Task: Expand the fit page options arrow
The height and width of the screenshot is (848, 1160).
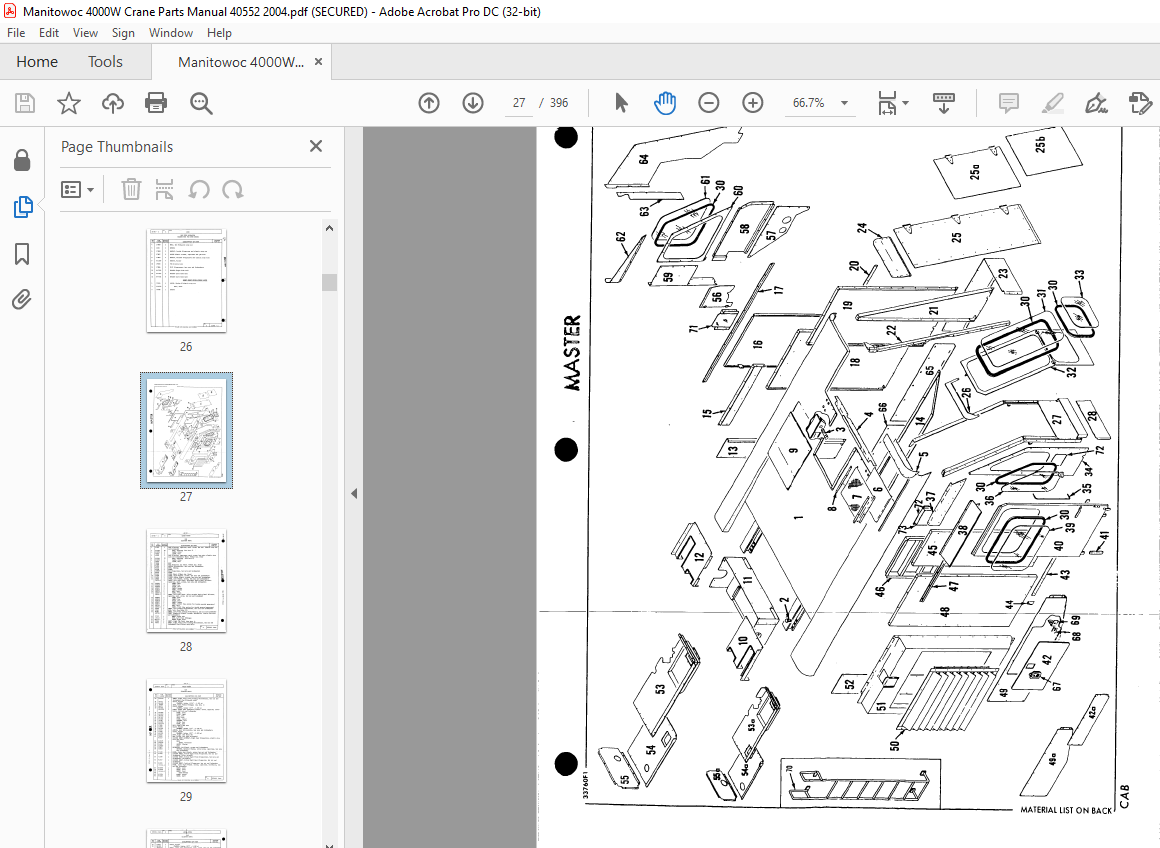Action: [x=906, y=103]
